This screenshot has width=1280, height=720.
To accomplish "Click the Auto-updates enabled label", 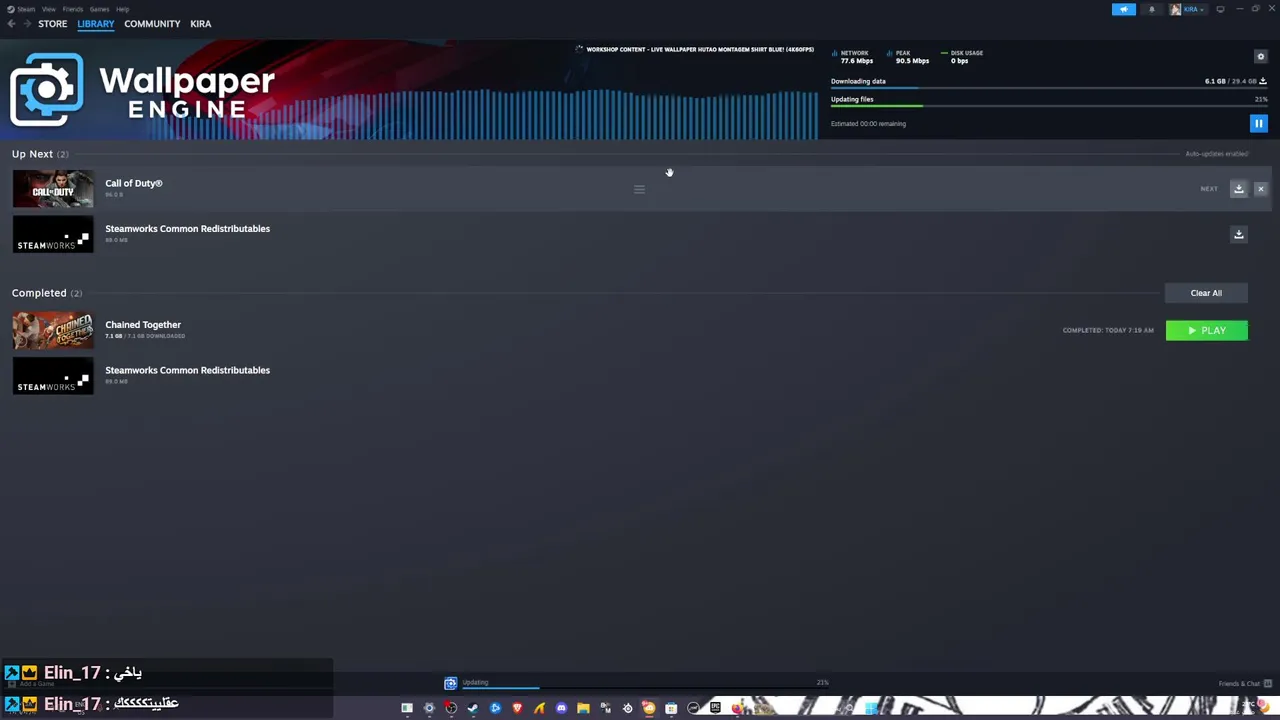I will tap(1217, 154).
